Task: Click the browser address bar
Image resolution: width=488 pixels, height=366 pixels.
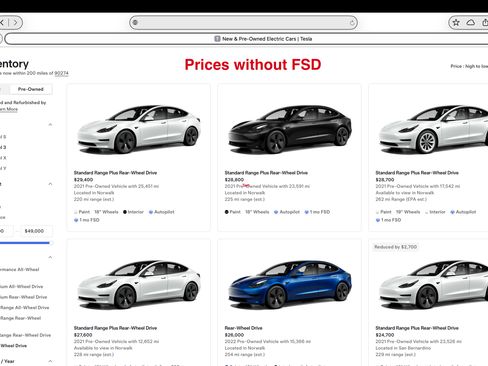Action: pyautogui.click(x=243, y=23)
